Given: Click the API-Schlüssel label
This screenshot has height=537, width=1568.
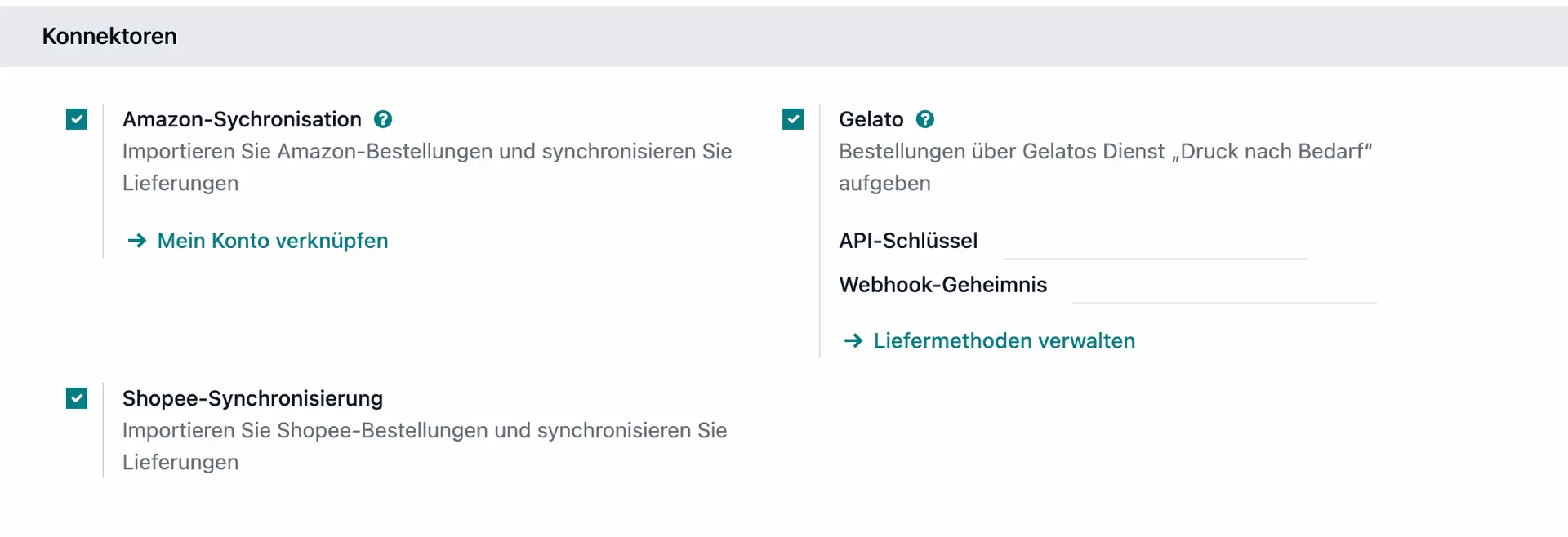Looking at the screenshot, I should 908,241.
